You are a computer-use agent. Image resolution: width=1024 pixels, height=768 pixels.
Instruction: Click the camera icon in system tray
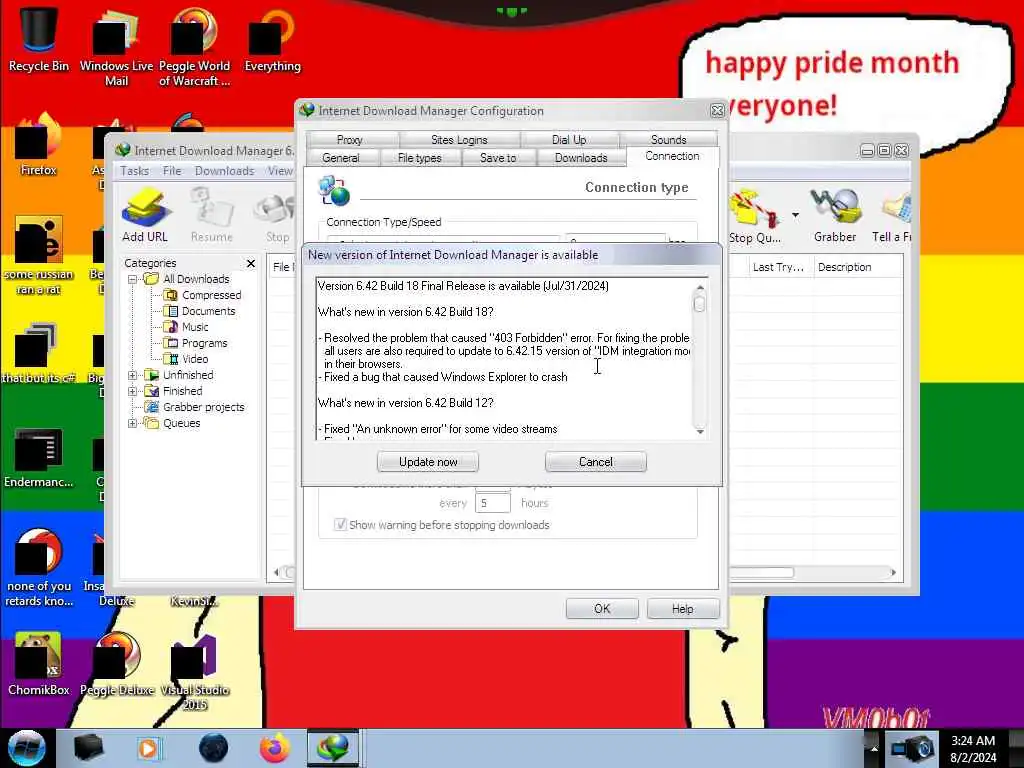pos(914,748)
